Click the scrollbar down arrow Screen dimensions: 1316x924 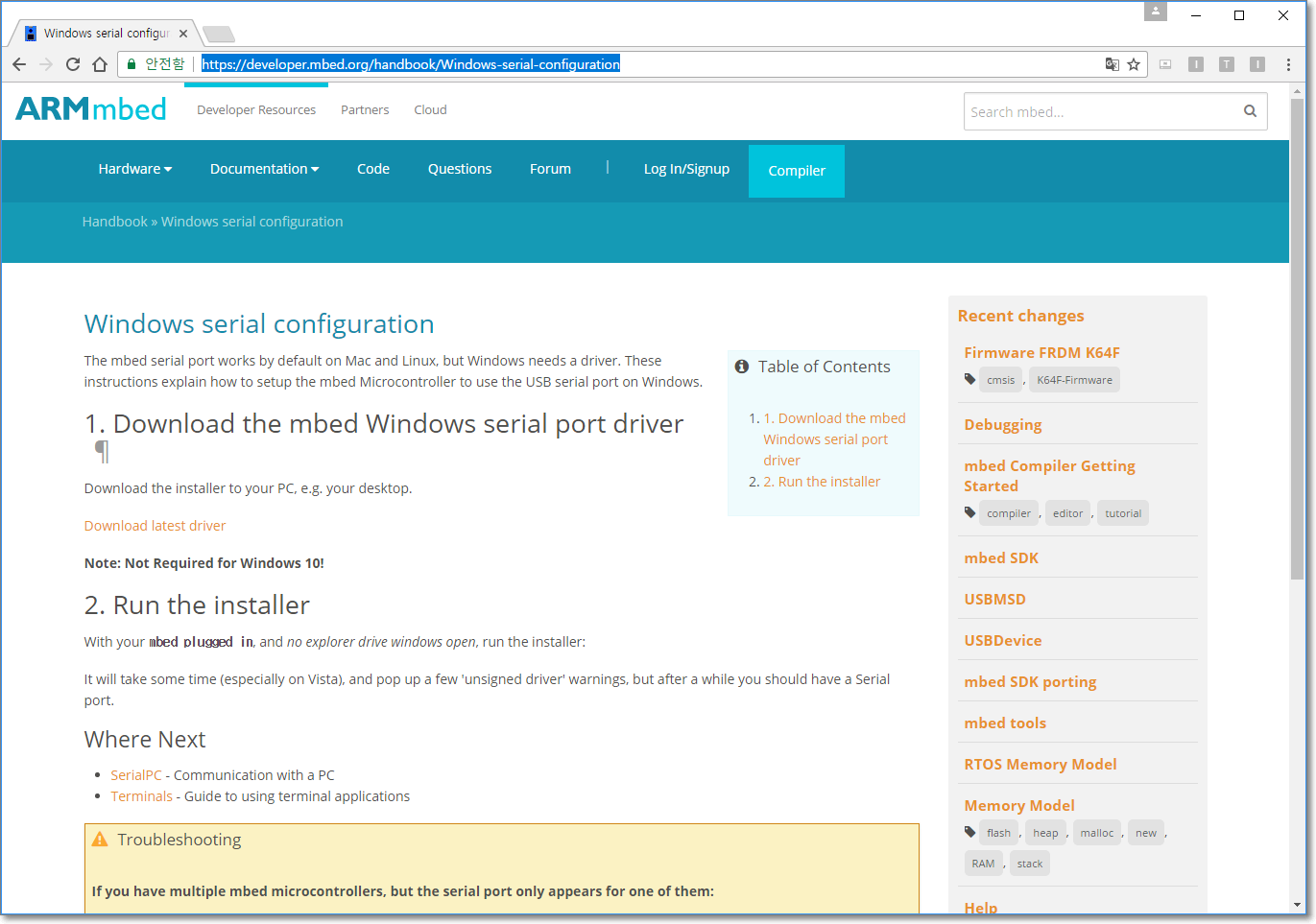point(1298,905)
